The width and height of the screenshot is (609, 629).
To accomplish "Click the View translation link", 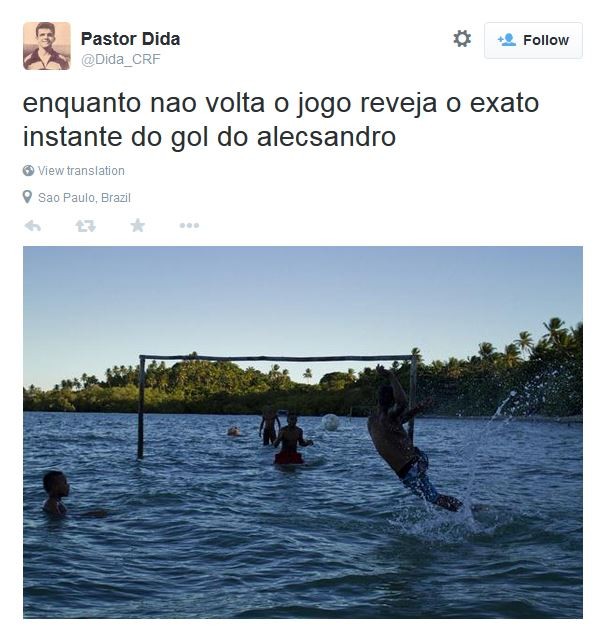I will [x=81, y=171].
